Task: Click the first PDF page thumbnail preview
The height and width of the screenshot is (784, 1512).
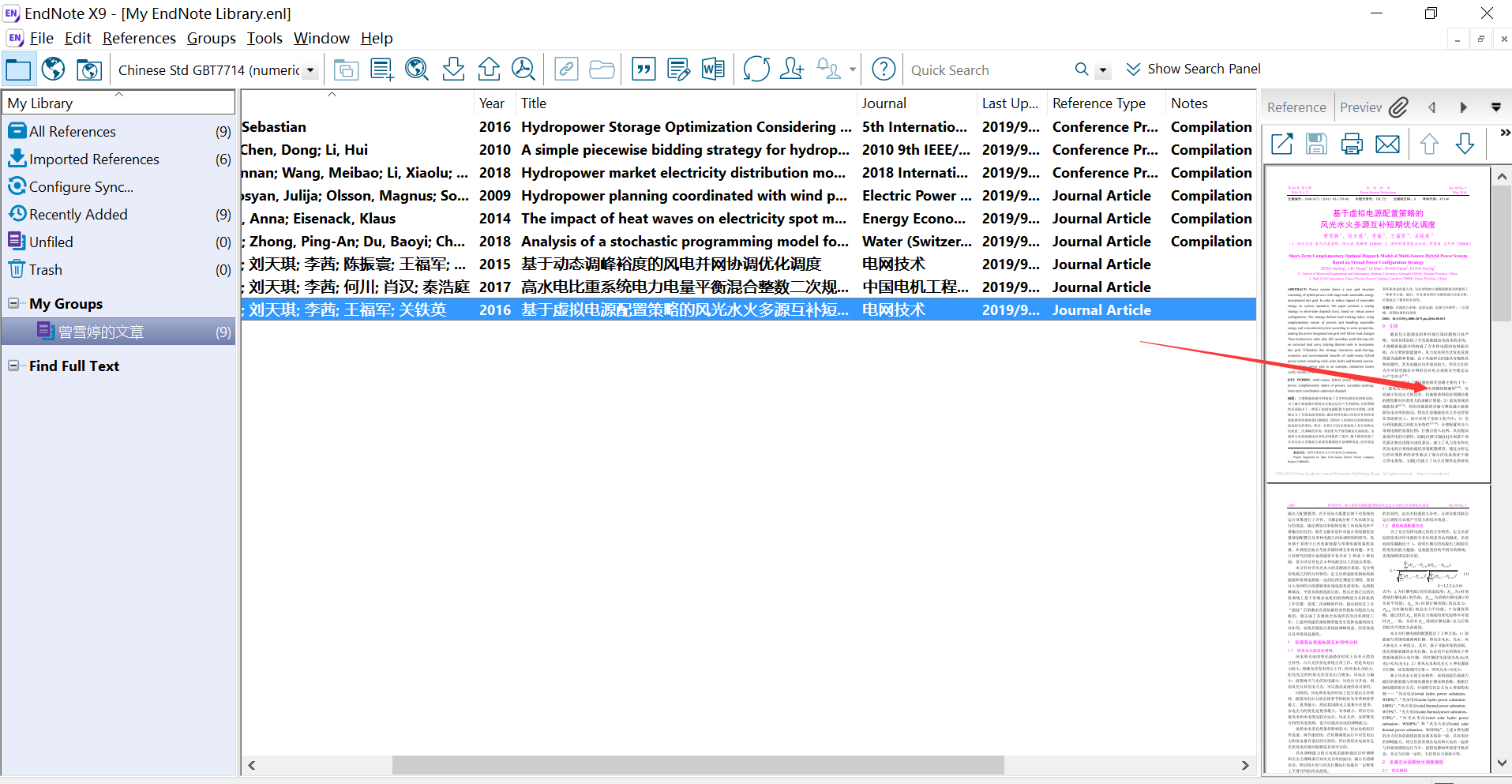Action: point(1377,324)
